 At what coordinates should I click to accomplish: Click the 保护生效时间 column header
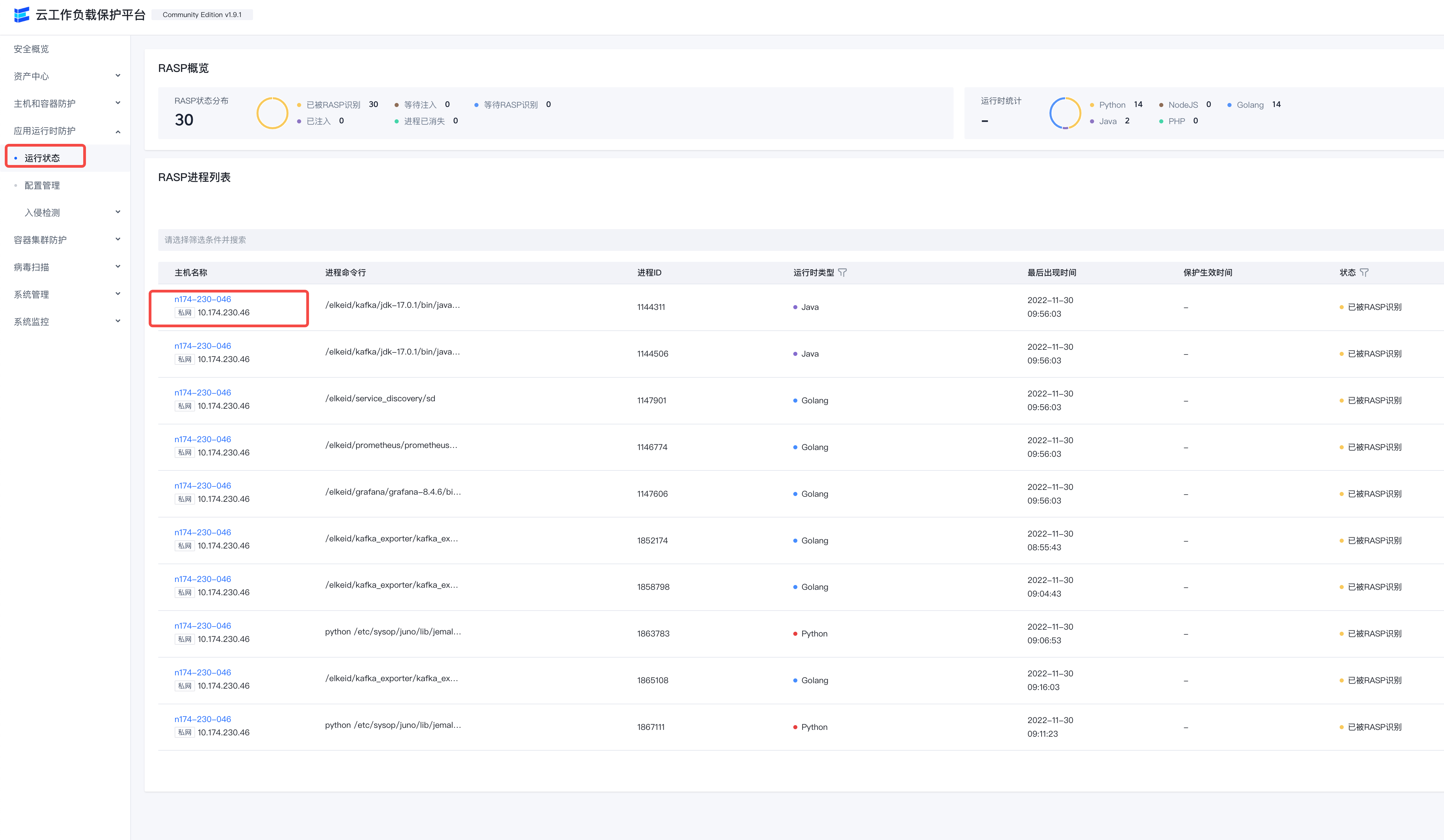(1208, 272)
